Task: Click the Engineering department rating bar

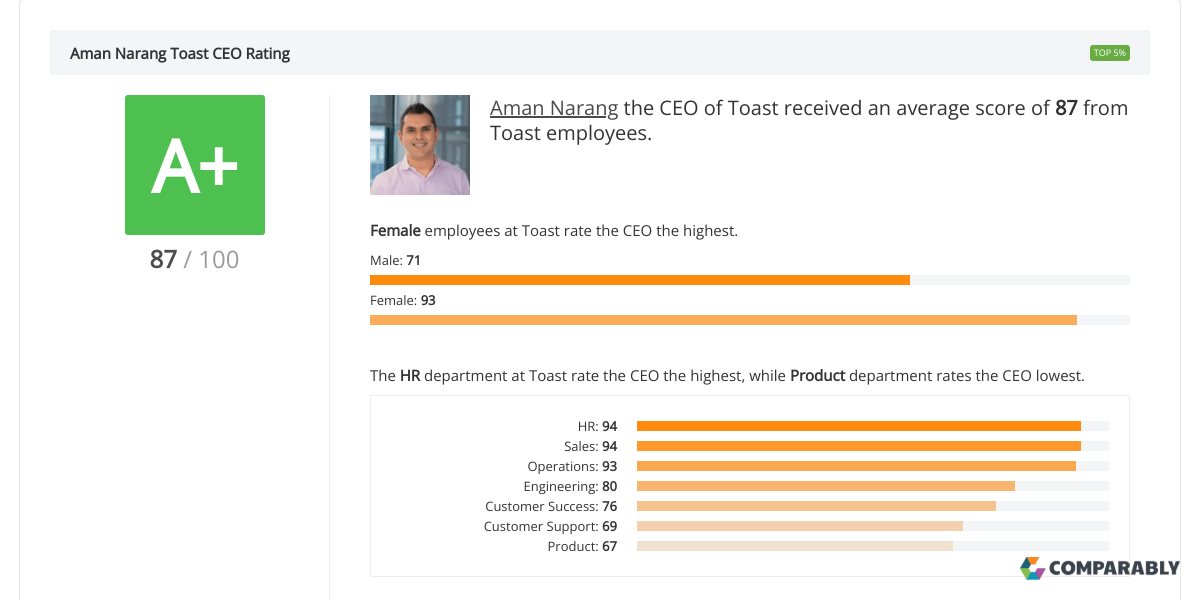Action: tap(825, 485)
